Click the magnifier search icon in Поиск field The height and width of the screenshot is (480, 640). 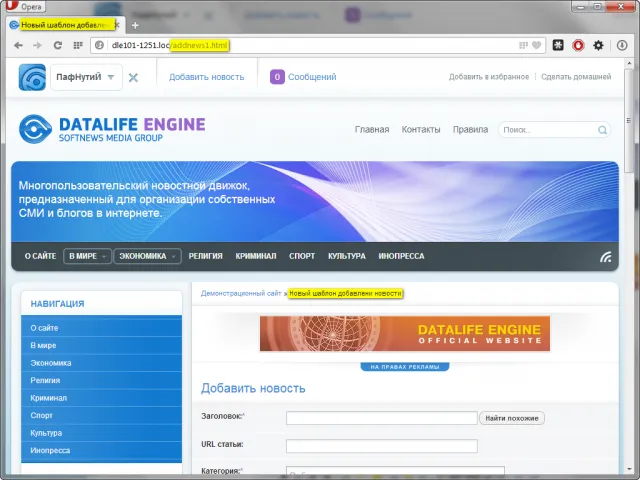tap(602, 130)
